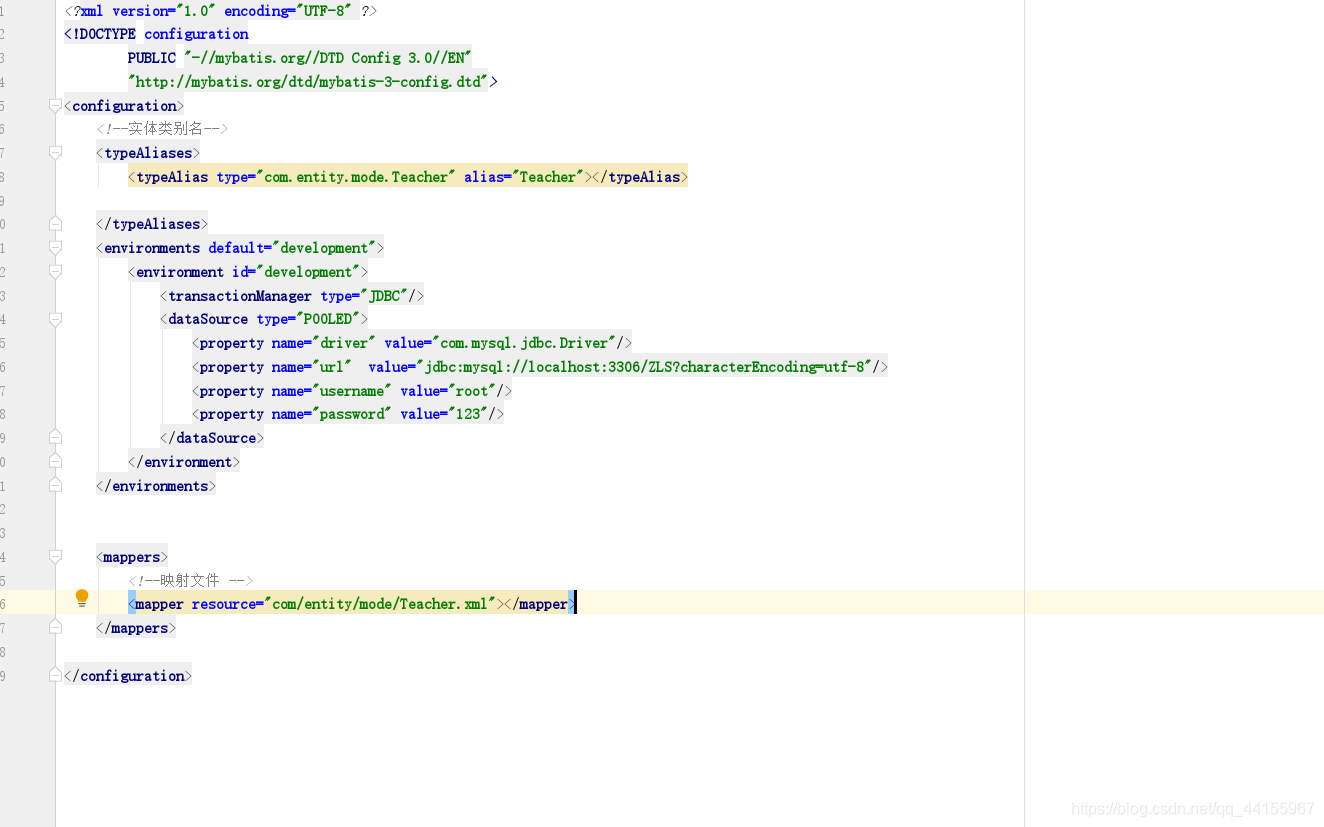Click the "映射文件" comment
Screen dimensions: 1324x827
(190, 580)
